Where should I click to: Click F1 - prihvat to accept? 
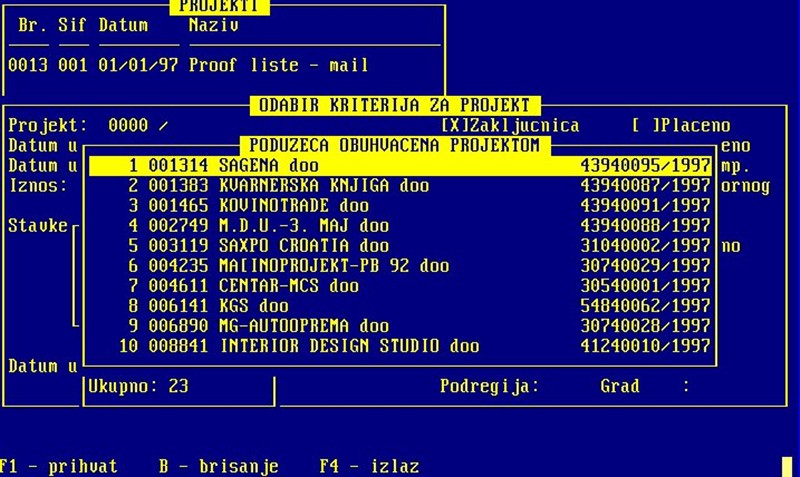pyautogui.click(x=58, y=467)
